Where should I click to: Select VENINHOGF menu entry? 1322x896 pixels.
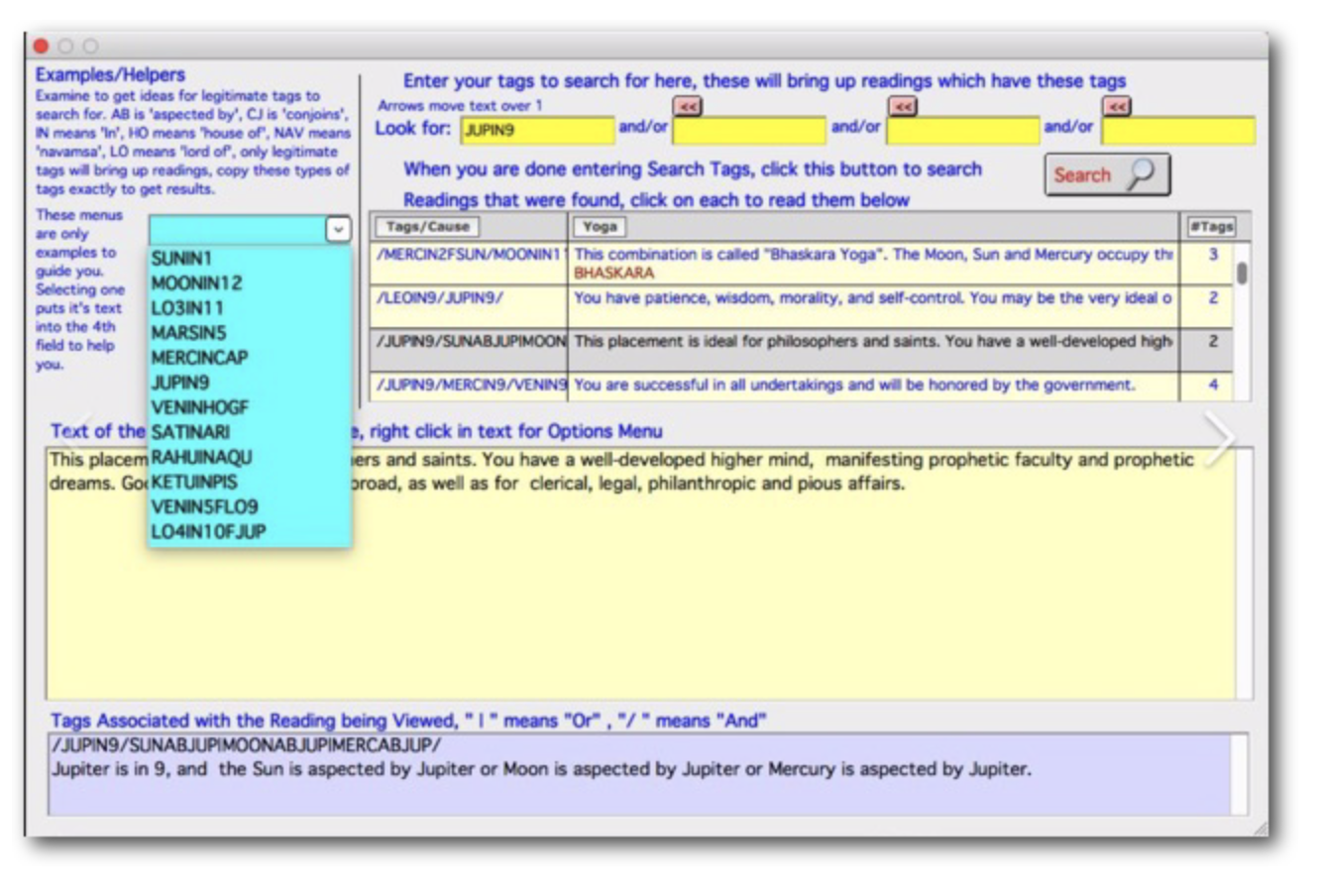[199, 407]
